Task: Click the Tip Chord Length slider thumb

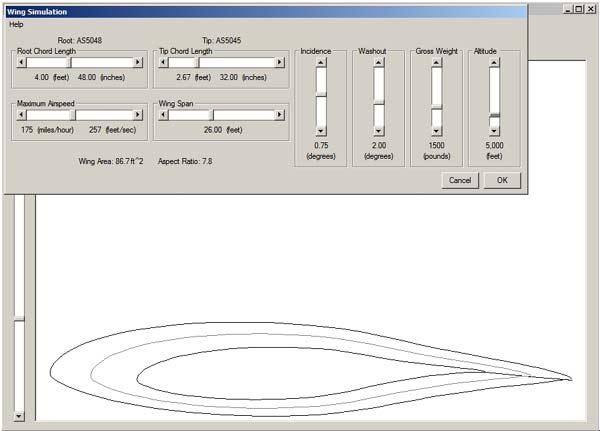Action: point(198,62)
